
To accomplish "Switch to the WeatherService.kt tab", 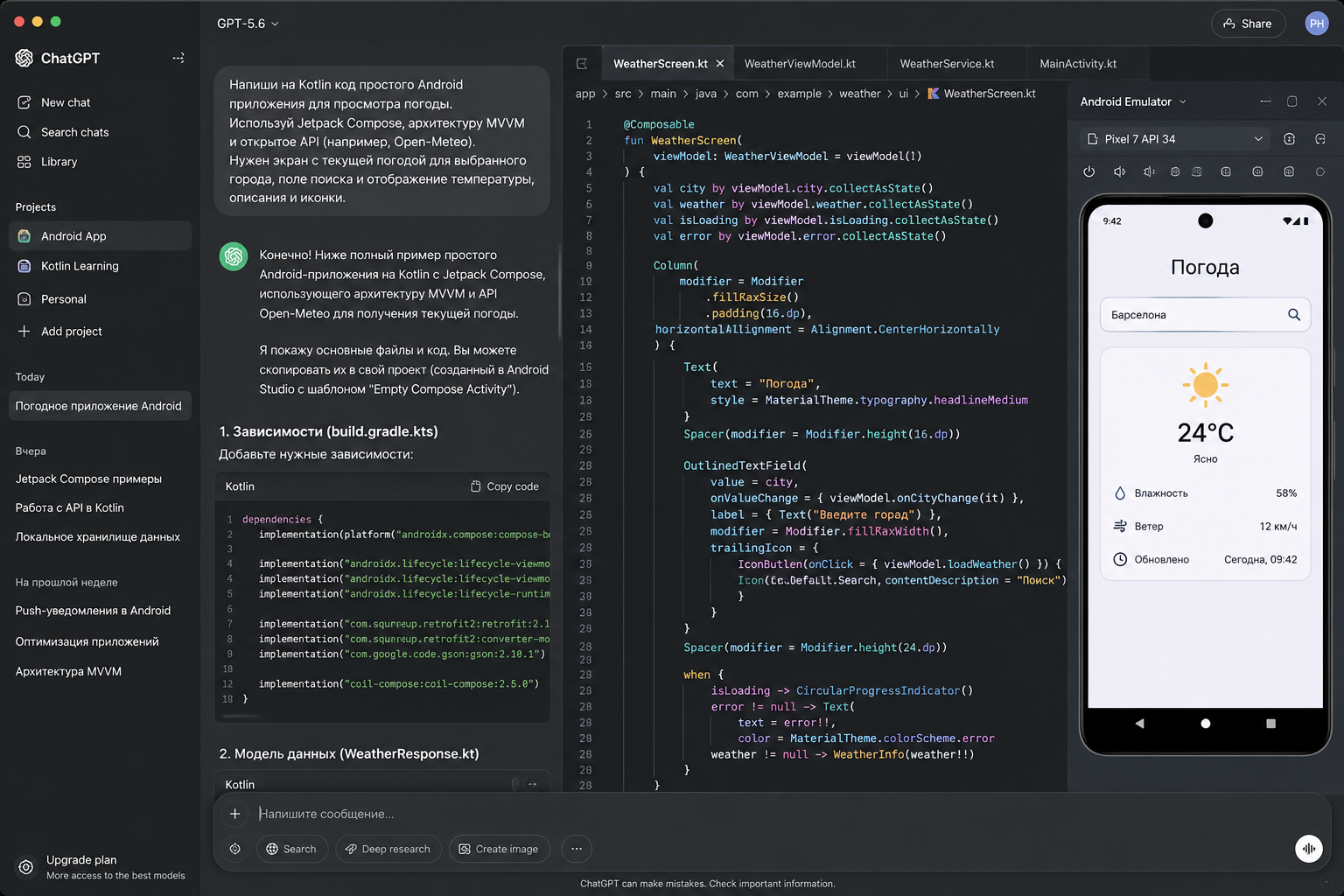I will (x=947, y=64).
